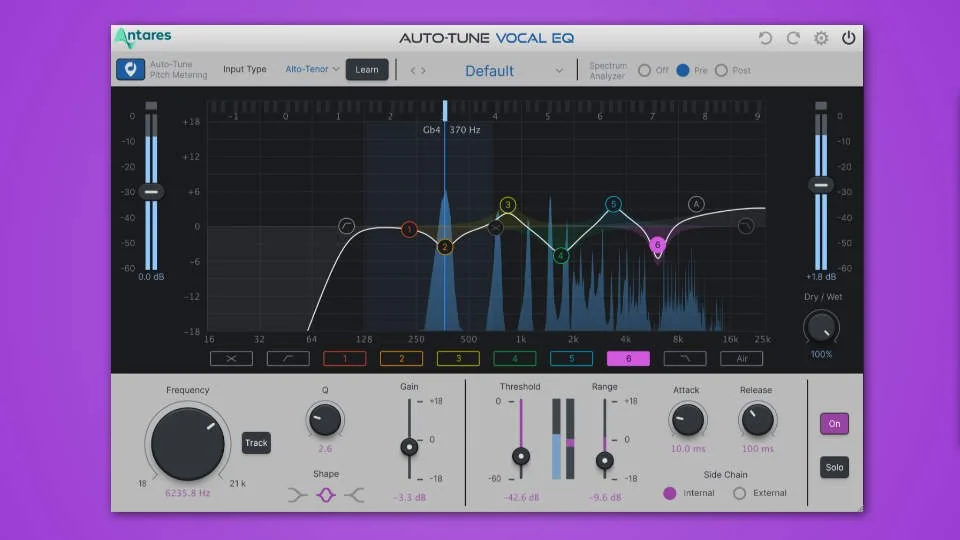Open the settings gear icon
The width and height of the screenshot is (960, 540).
click(x=821, y=38)
